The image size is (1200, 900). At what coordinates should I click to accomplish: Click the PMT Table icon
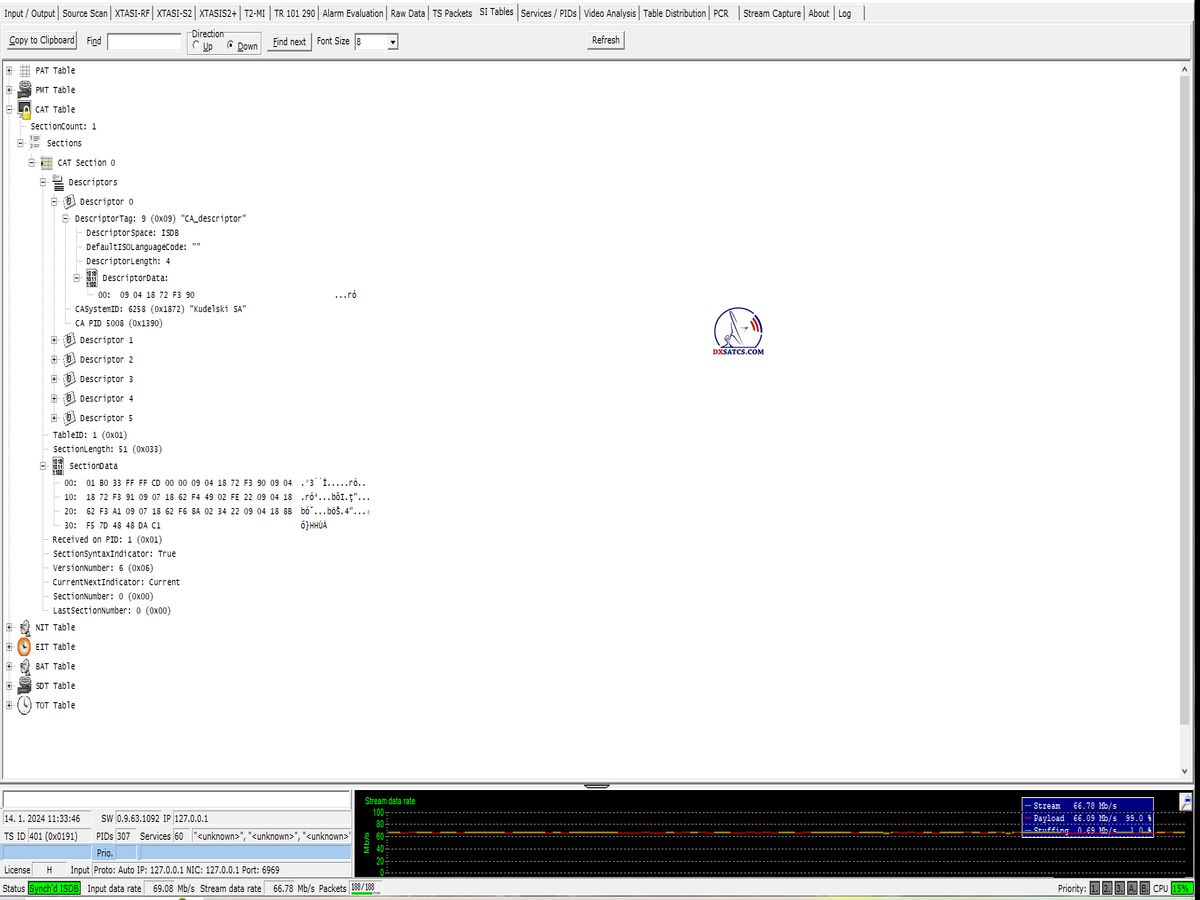25,90
